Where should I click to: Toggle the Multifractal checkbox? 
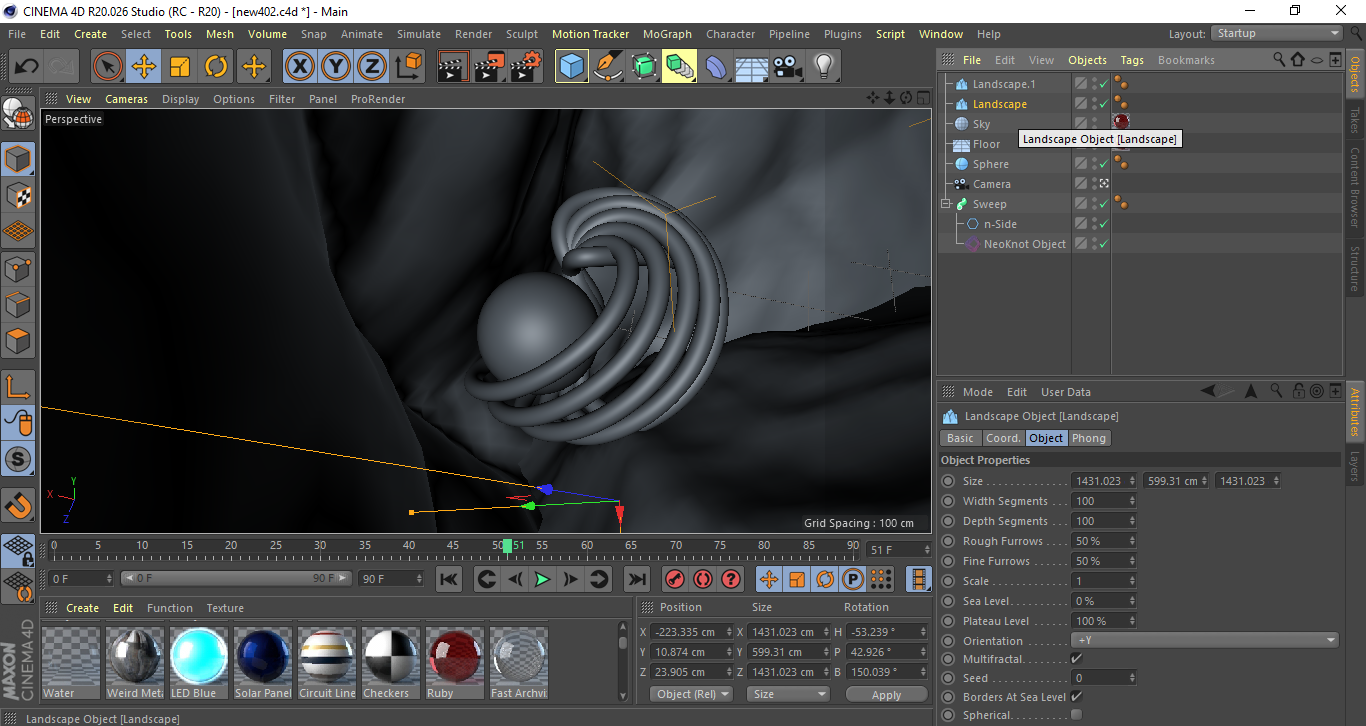point(1076,659)
